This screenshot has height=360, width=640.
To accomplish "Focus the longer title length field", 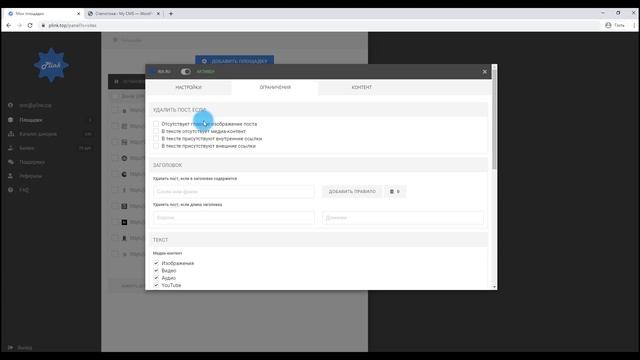I will [x=403, y=218].
